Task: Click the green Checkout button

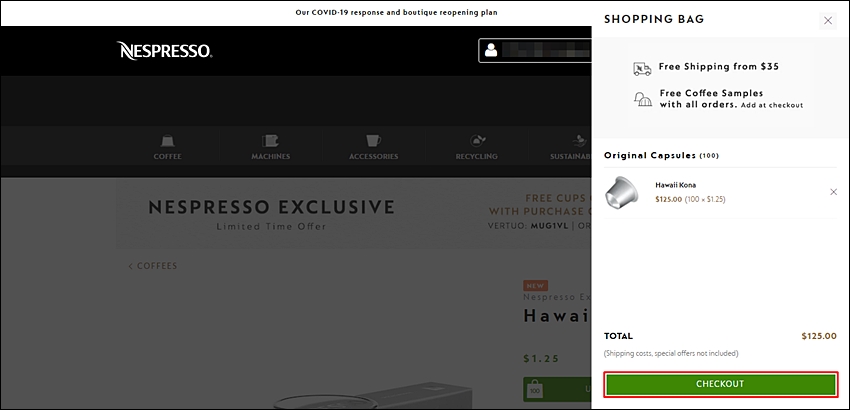Action: (x=720, y=384)
